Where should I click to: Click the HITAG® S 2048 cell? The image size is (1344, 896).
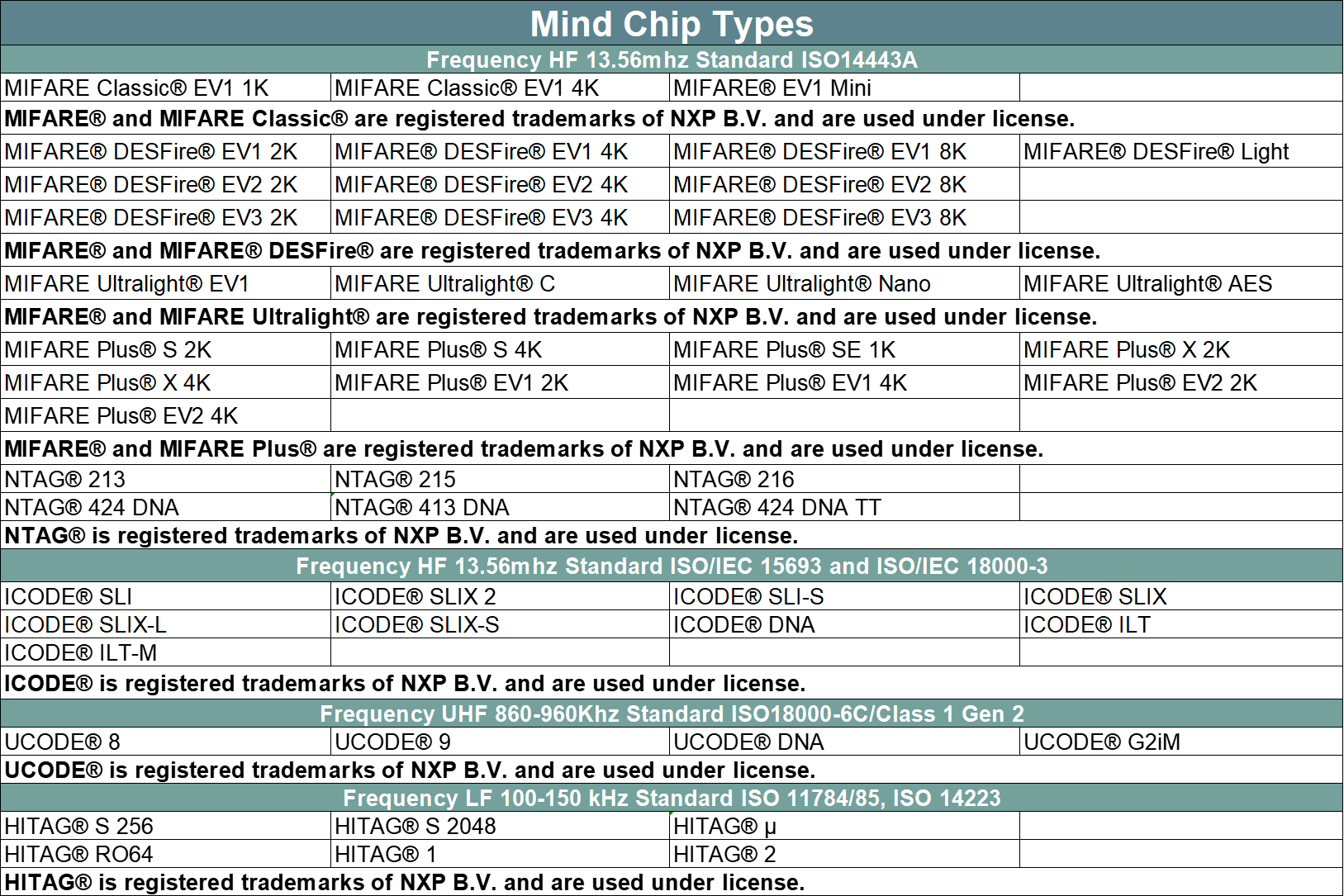click(500, 826)
